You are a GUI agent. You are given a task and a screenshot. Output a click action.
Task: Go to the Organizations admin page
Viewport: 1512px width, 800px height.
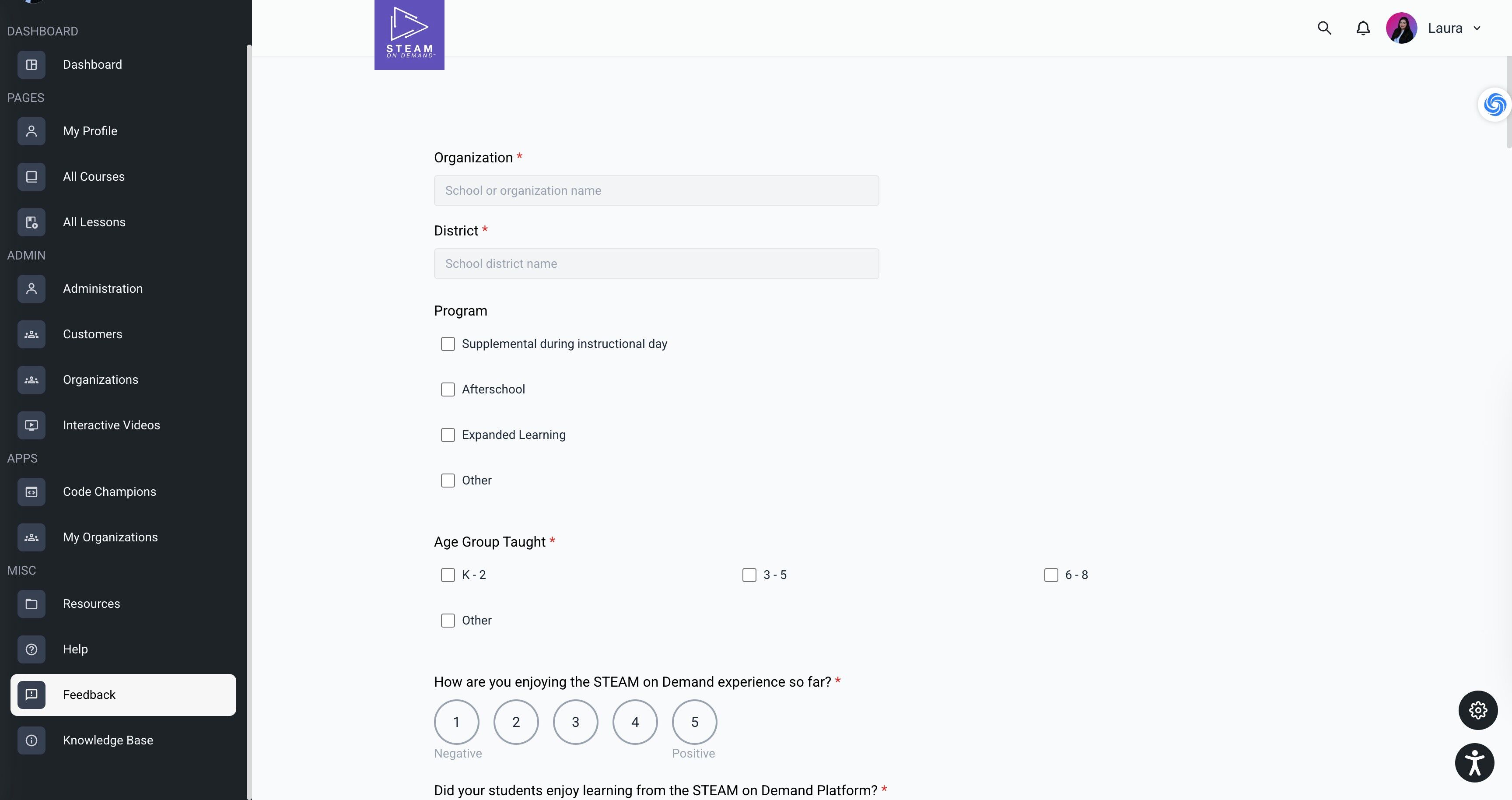[x=100, y=380]
